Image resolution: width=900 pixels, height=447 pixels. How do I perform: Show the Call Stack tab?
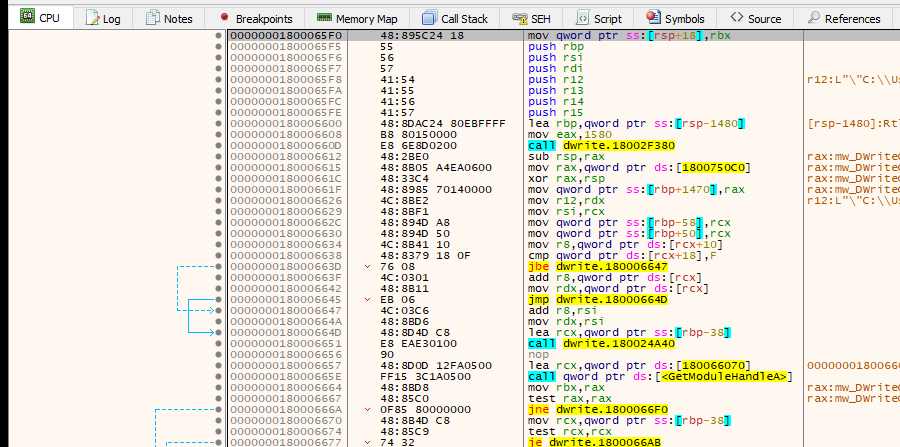click(x=454, y=18)
